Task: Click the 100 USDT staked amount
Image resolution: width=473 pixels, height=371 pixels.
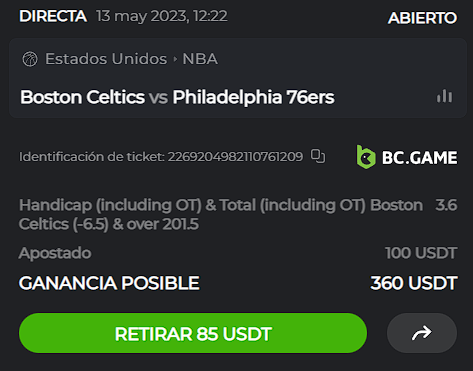Action: click(x=421, y=253)
